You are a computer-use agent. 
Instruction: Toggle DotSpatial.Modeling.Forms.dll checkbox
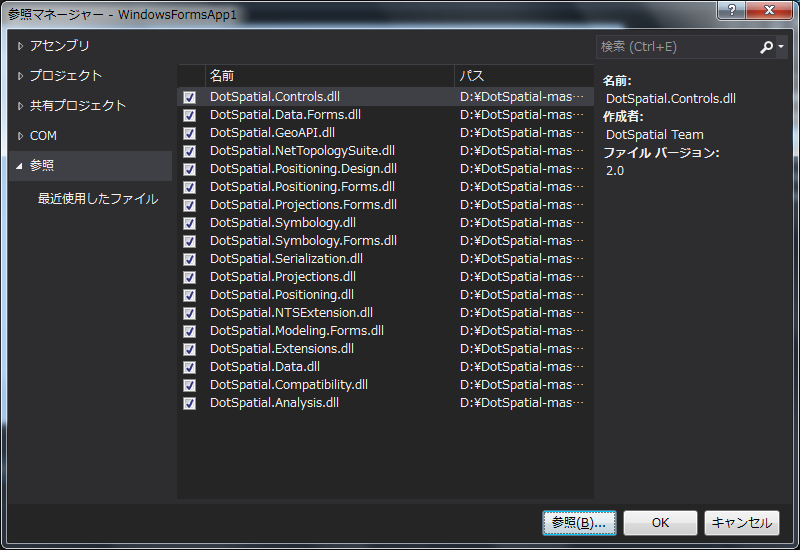coord(189,331)
